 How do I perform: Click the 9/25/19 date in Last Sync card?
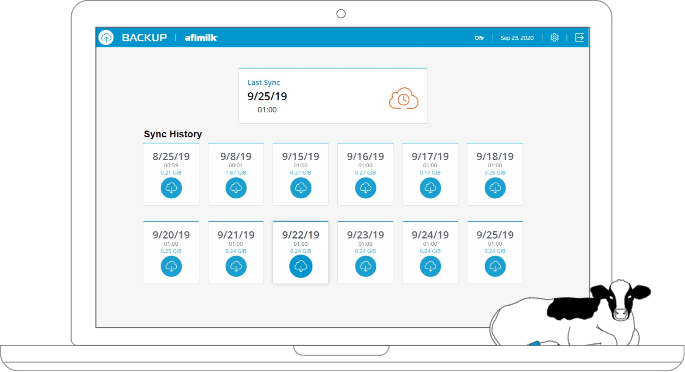tap(267, 96)
